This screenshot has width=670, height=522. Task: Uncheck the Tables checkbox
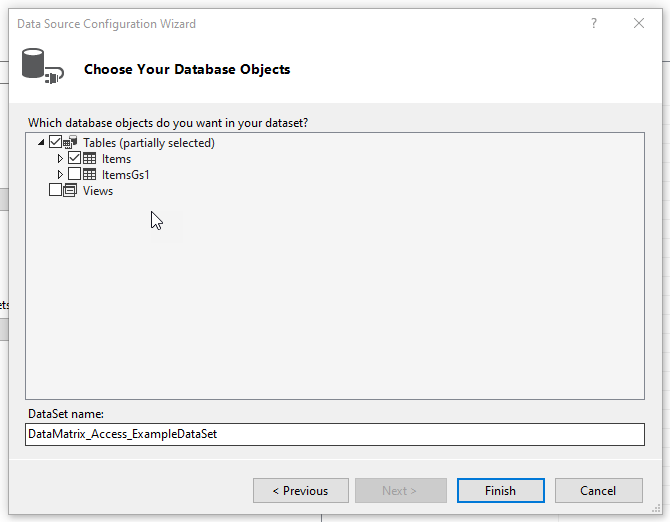click(55, 141)
